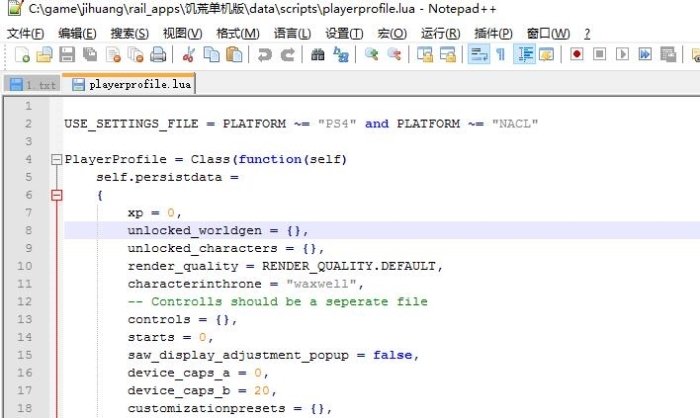Click on RENDER_QUALITY.DEFAULT text
The width and height of the screenshot is (700, 418).
(x=349, y=266)
